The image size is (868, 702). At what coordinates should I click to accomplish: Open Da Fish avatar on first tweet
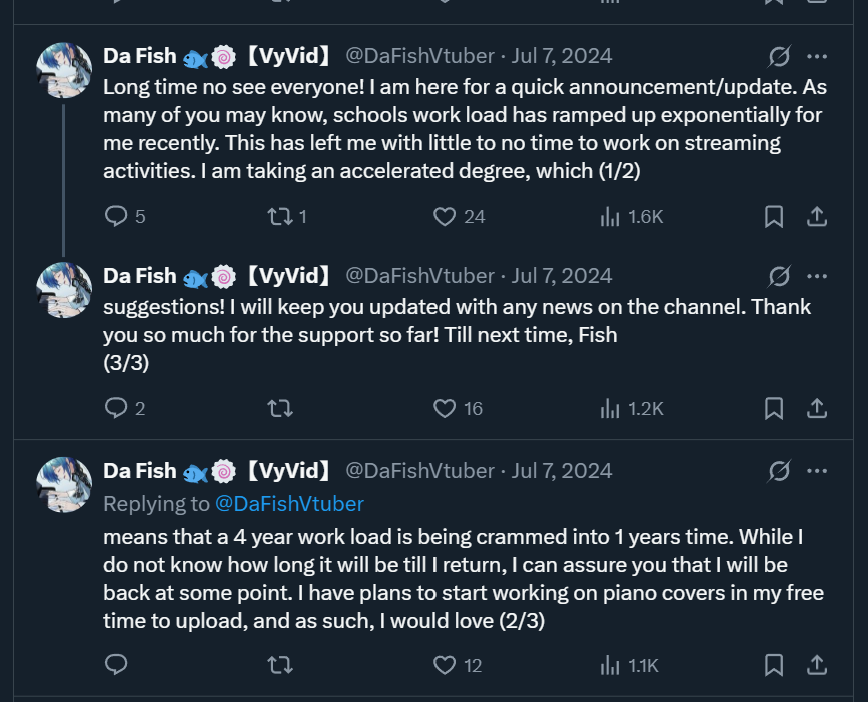tap(64, 71)
